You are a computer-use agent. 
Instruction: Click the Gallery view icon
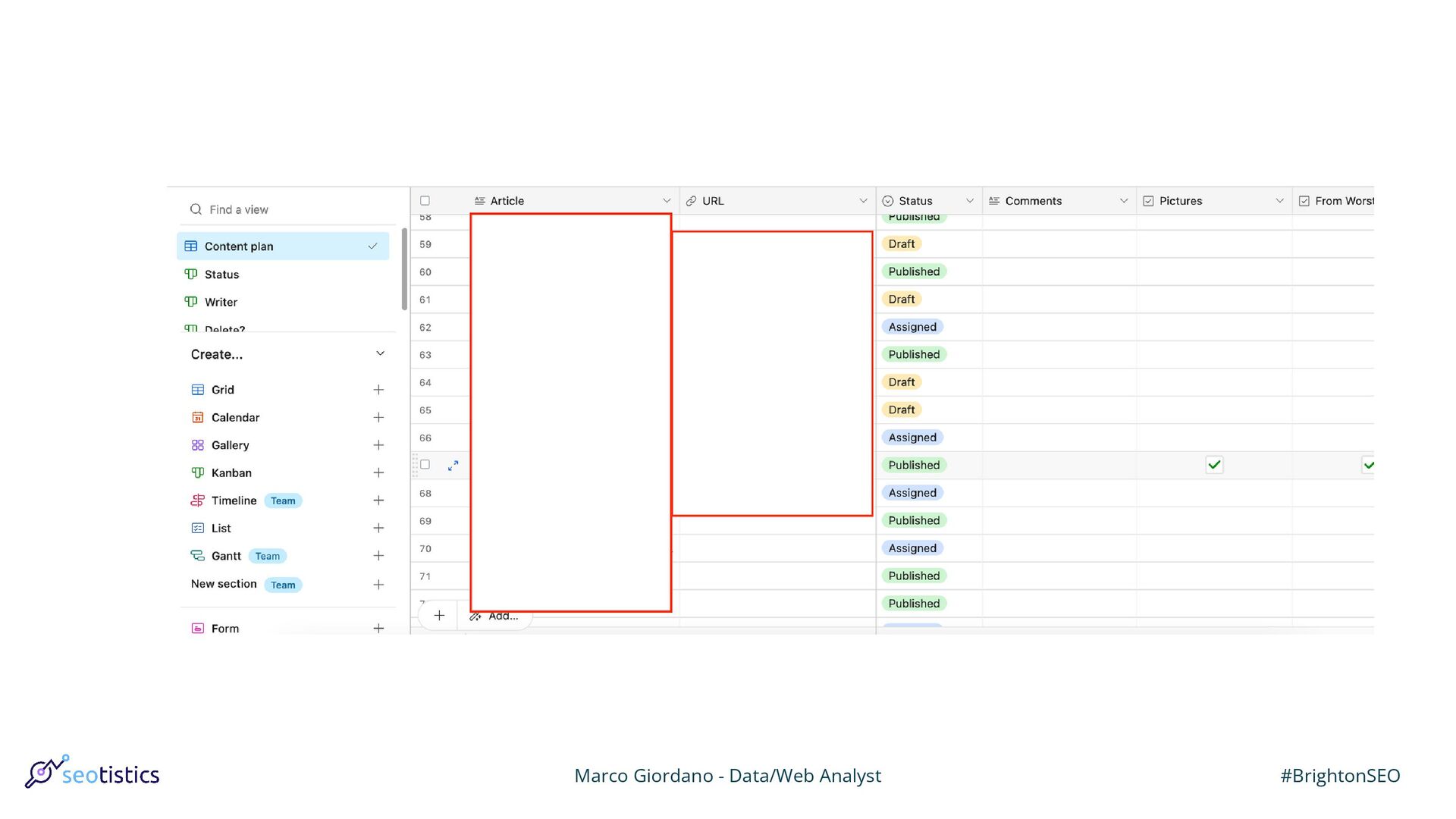[x=198, y=445]
